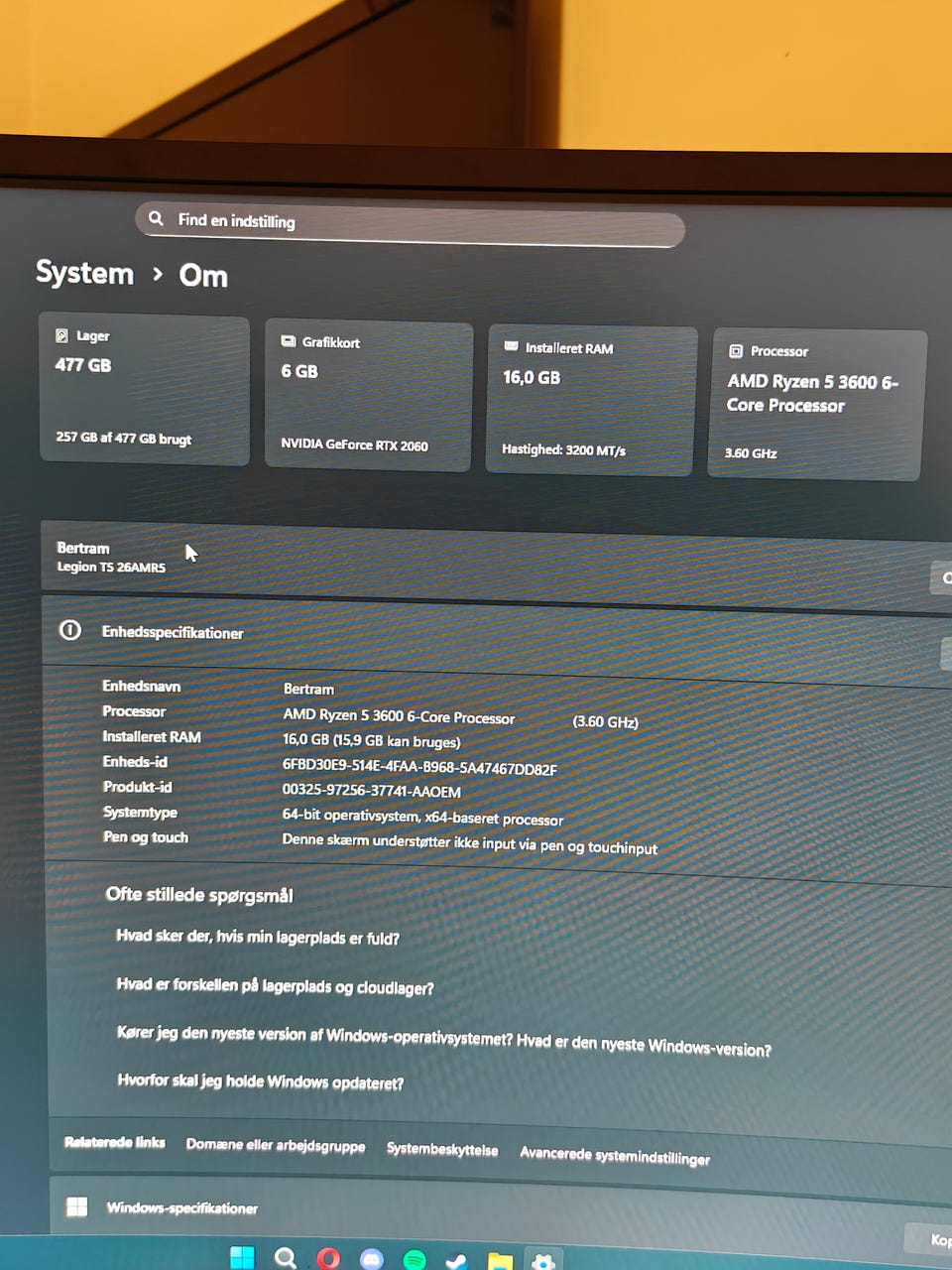Open 'Hvorfor skal jeg holde Windows opdateret?' question
This screenshot has width=952, height=1270.
click(261, 1081)
